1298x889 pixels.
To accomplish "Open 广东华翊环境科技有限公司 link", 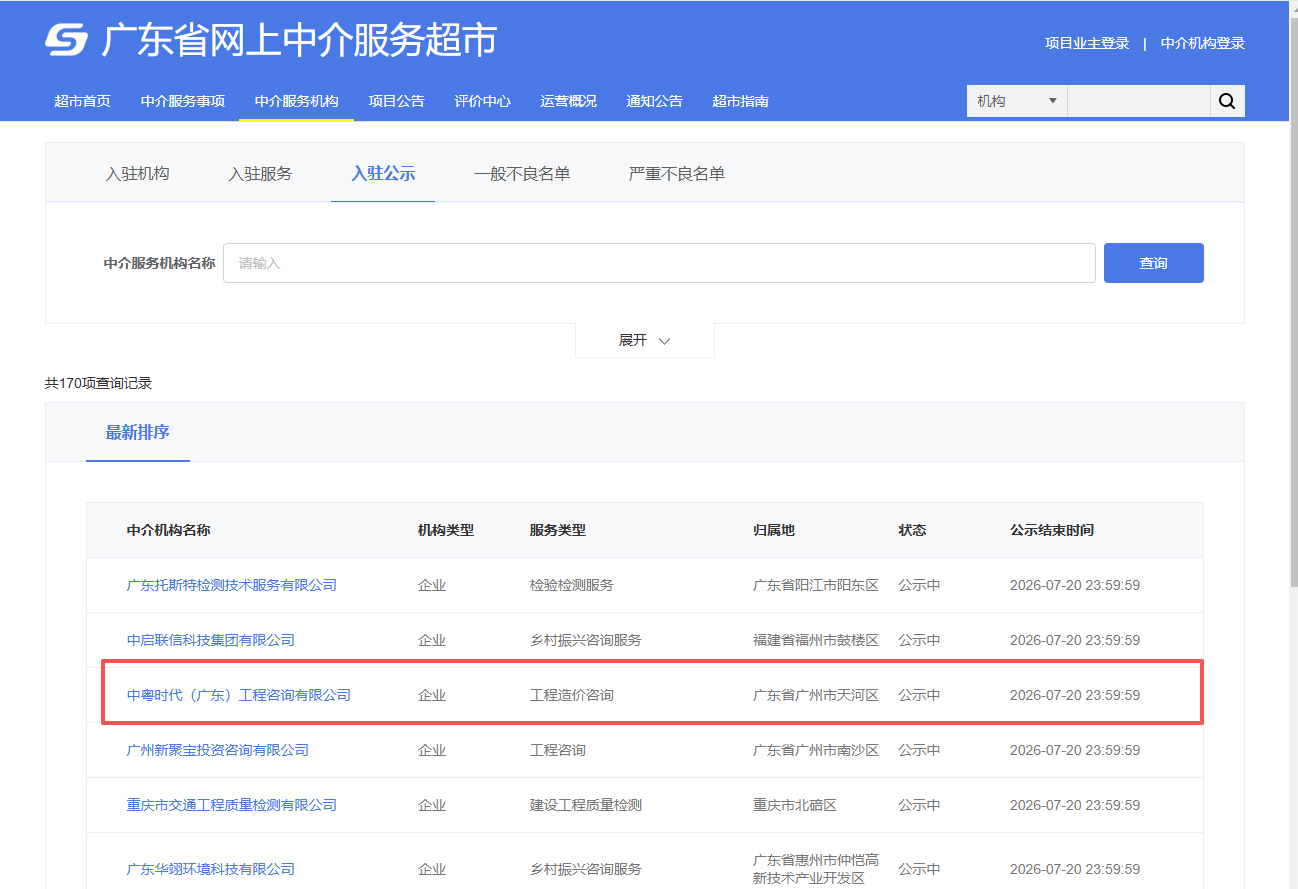I will (211, 869).
